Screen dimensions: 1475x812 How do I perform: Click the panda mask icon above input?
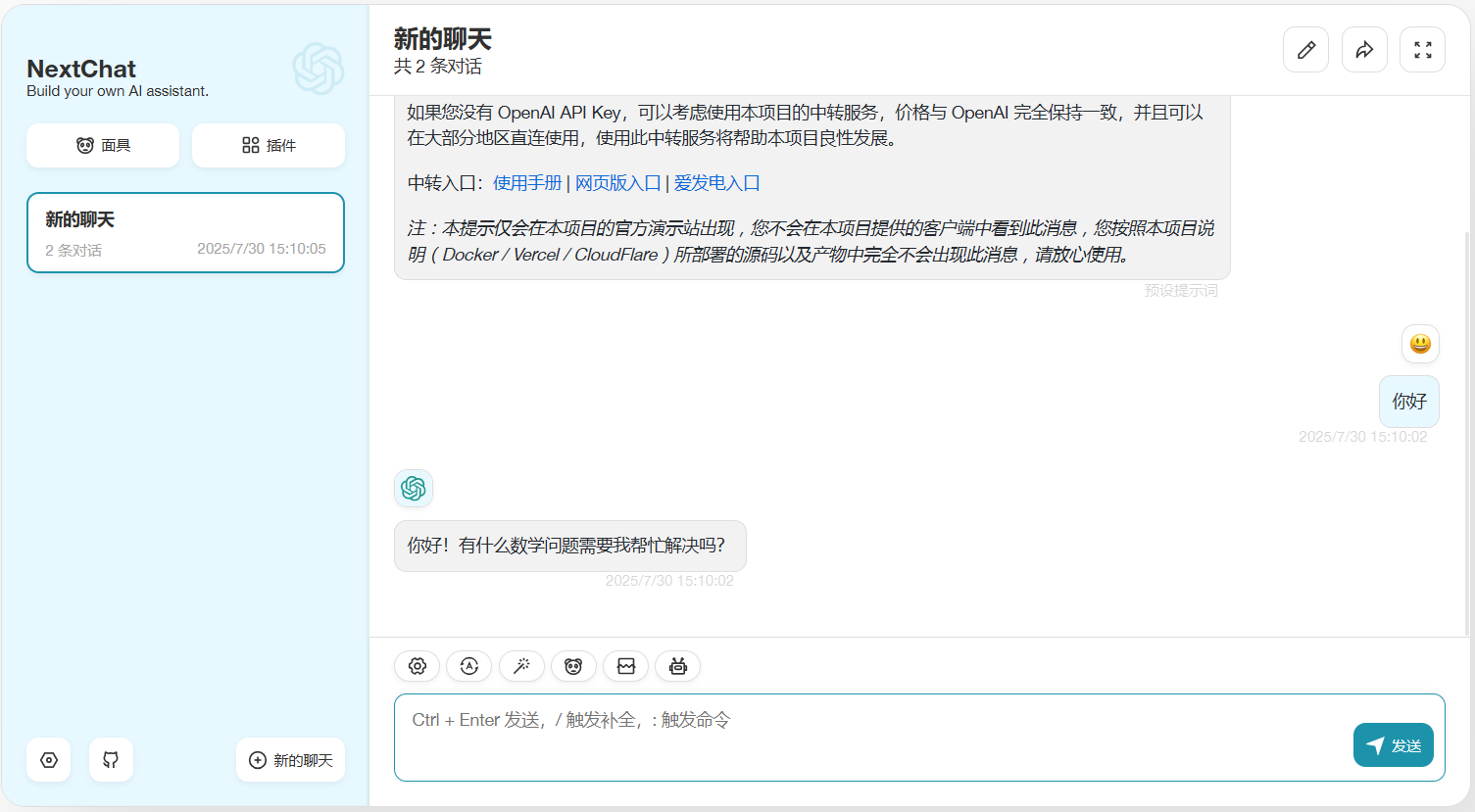(x=573, y=666)
